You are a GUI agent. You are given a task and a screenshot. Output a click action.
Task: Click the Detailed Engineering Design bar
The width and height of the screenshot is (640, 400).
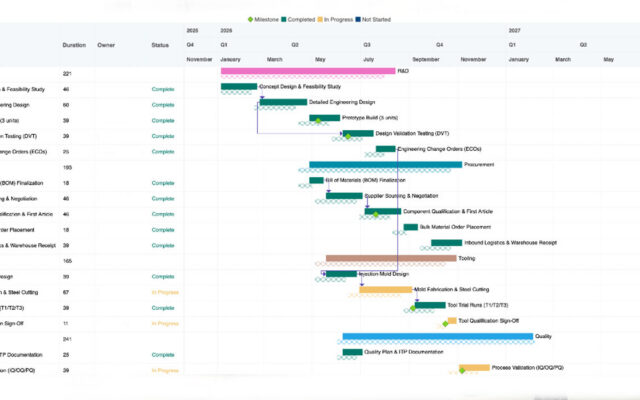point(283,102)
